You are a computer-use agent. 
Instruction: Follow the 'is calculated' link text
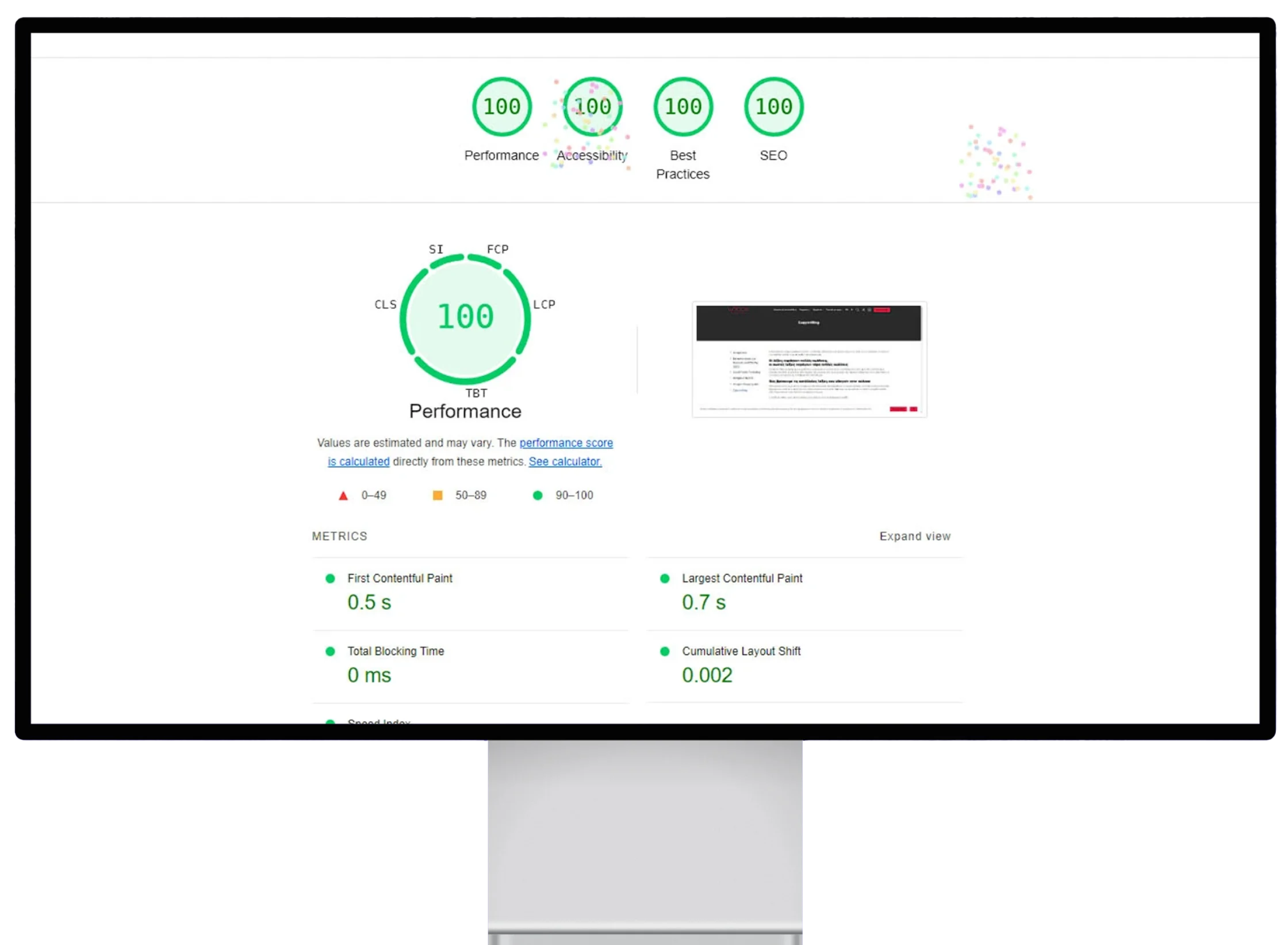pos(358,461)
